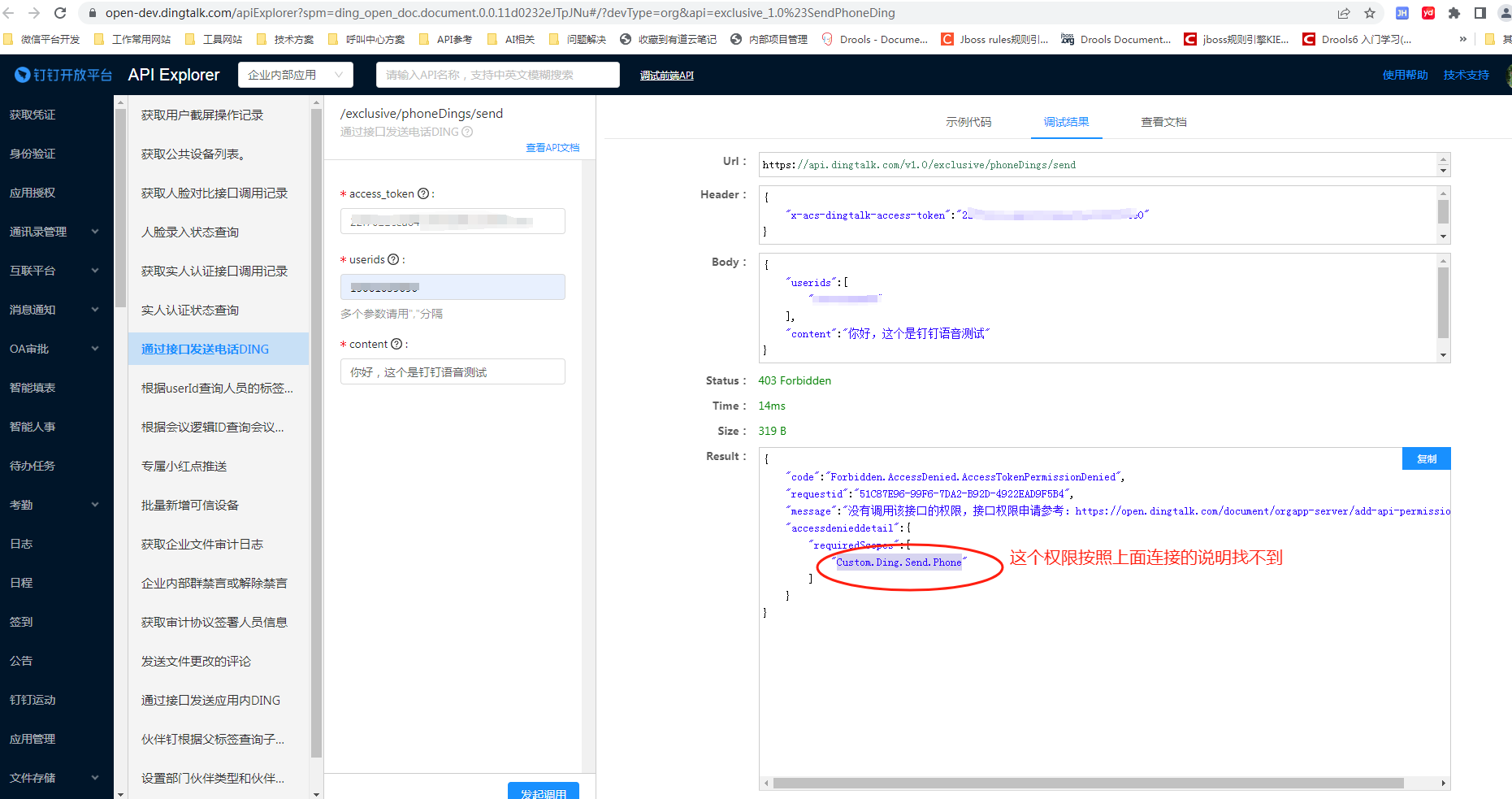
Task: Click the DingTalk open platform logo
Action: pyautogui.click(x=63, y=75)
